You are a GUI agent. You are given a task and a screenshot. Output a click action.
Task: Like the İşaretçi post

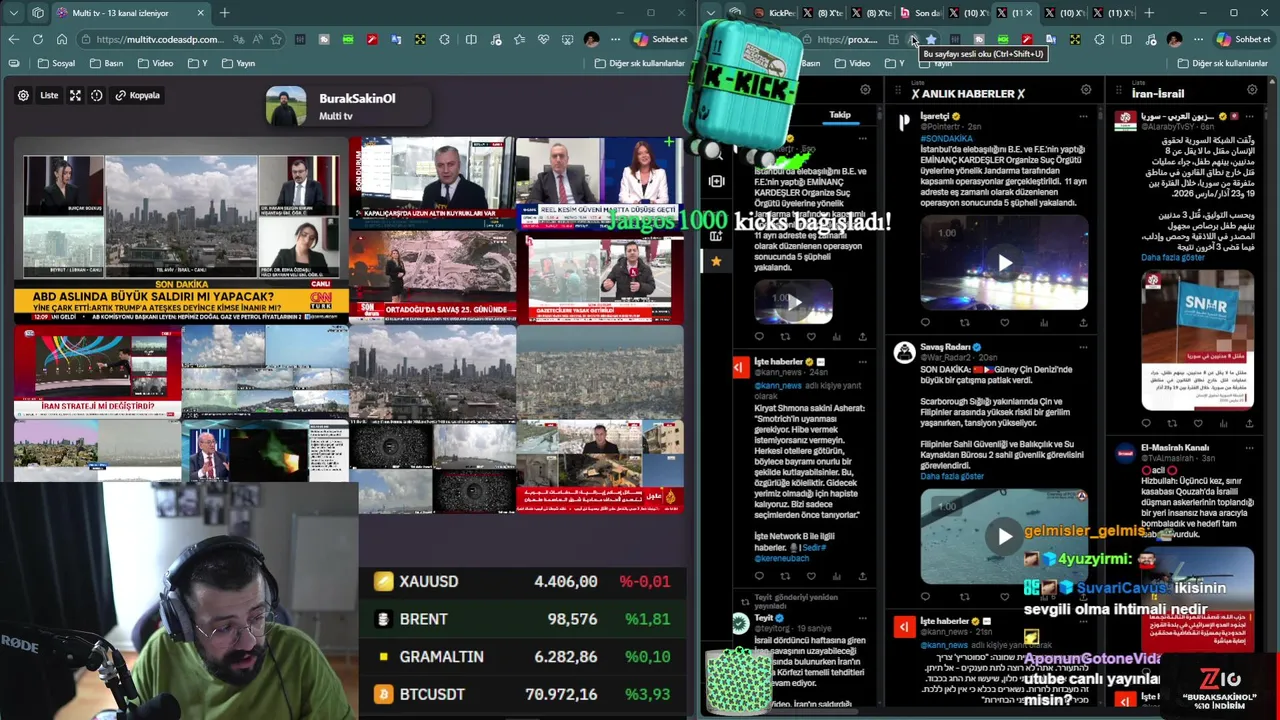point(1004,323)
